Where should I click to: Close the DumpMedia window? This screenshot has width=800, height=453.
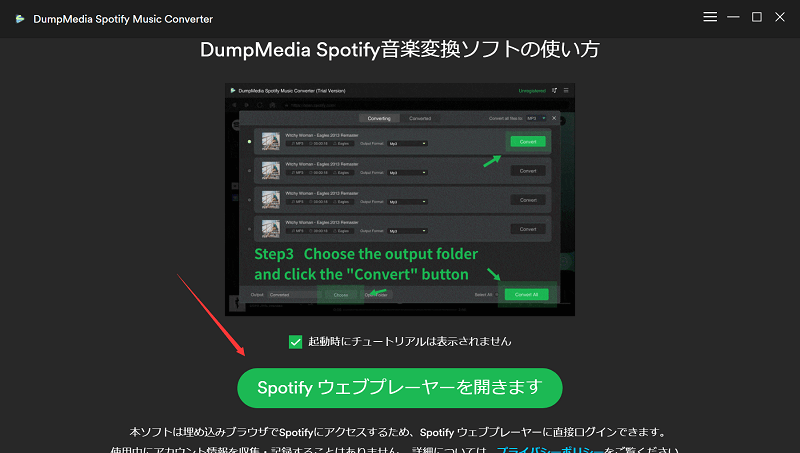click(780, 17)
